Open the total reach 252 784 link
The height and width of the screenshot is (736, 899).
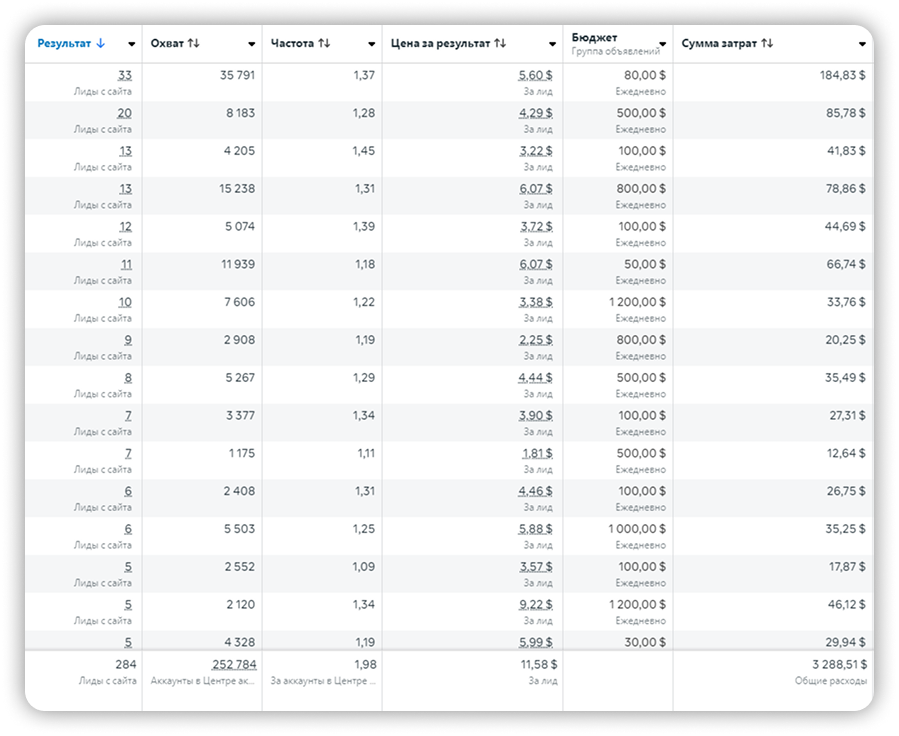click(x=233, y=664)
